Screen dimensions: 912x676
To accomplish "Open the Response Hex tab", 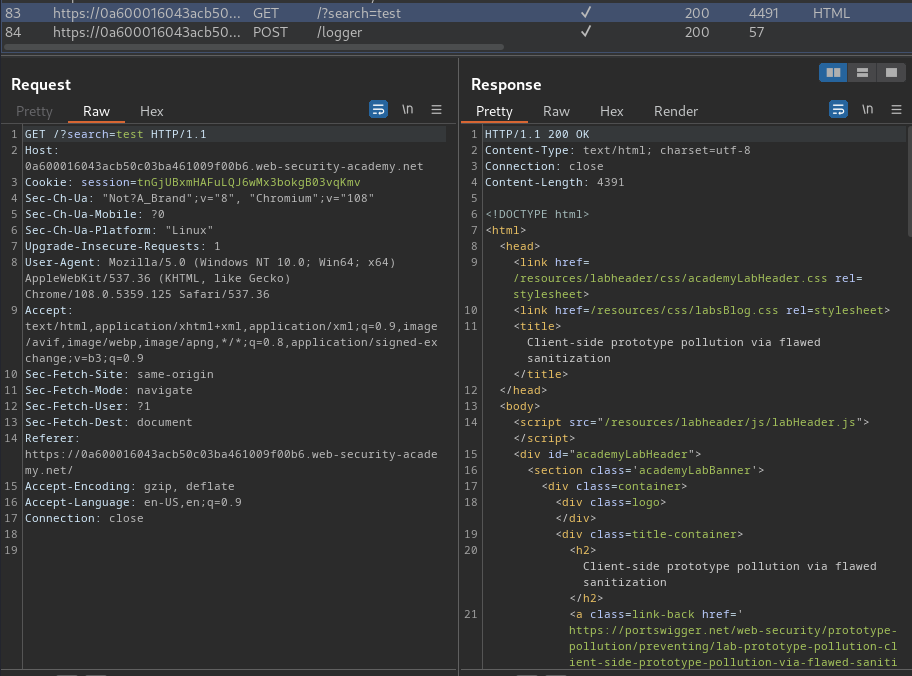I will pyautogui.click(x=611, y=111).
